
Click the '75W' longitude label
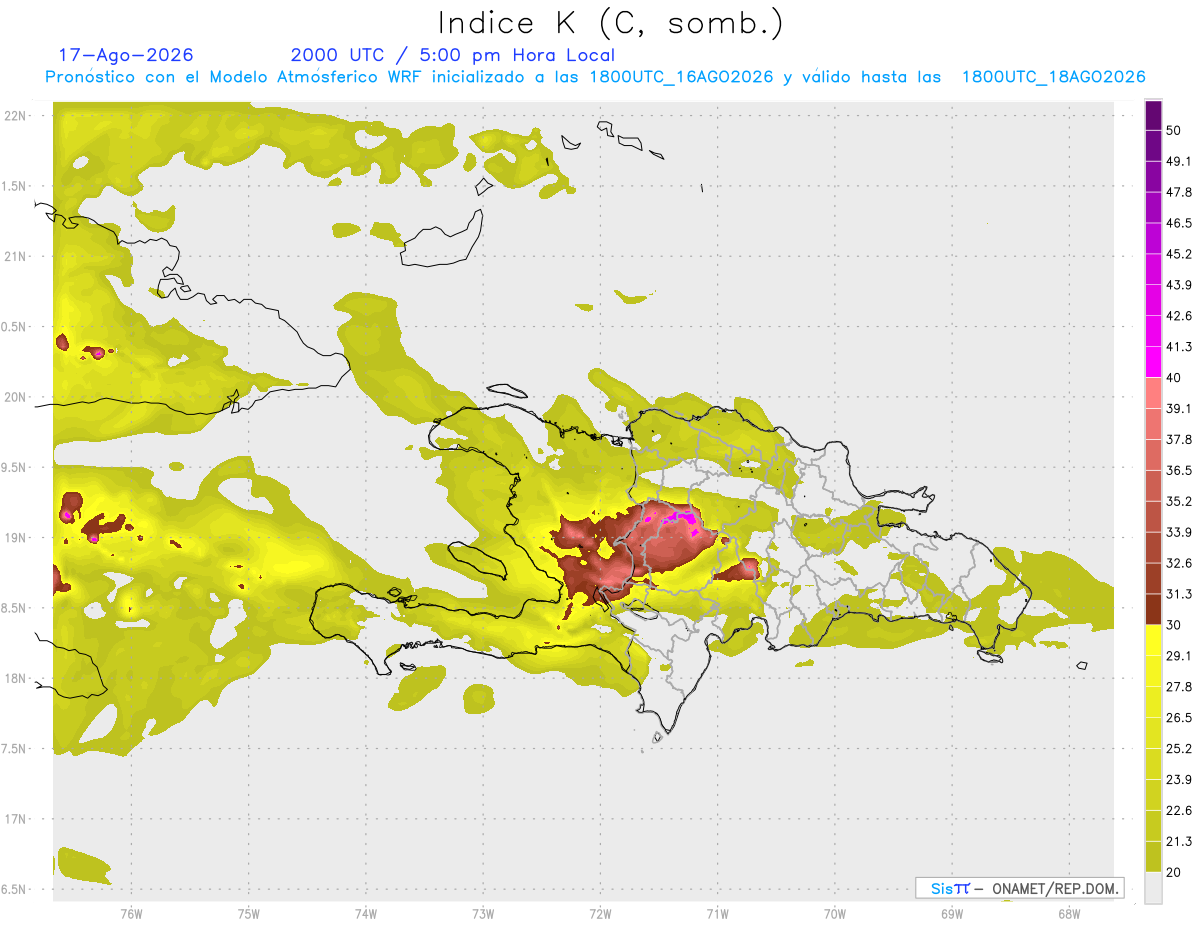[249, 914]
